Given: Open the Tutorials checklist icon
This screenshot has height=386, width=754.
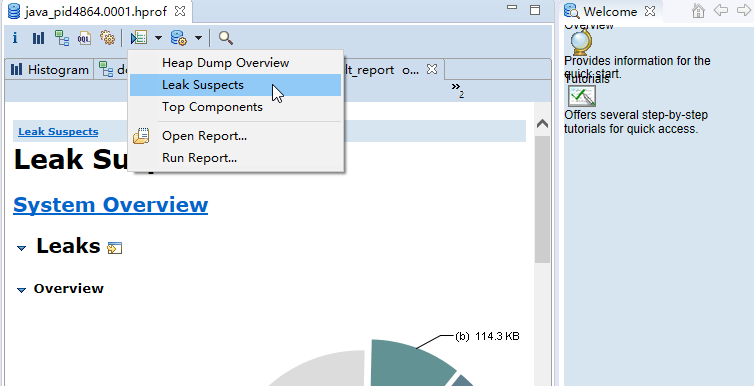Looking at the screenshot, I should coord(582,97).
